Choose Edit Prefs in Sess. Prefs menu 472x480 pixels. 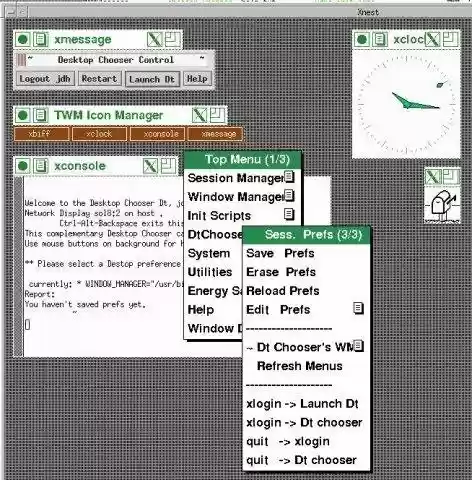307,310
